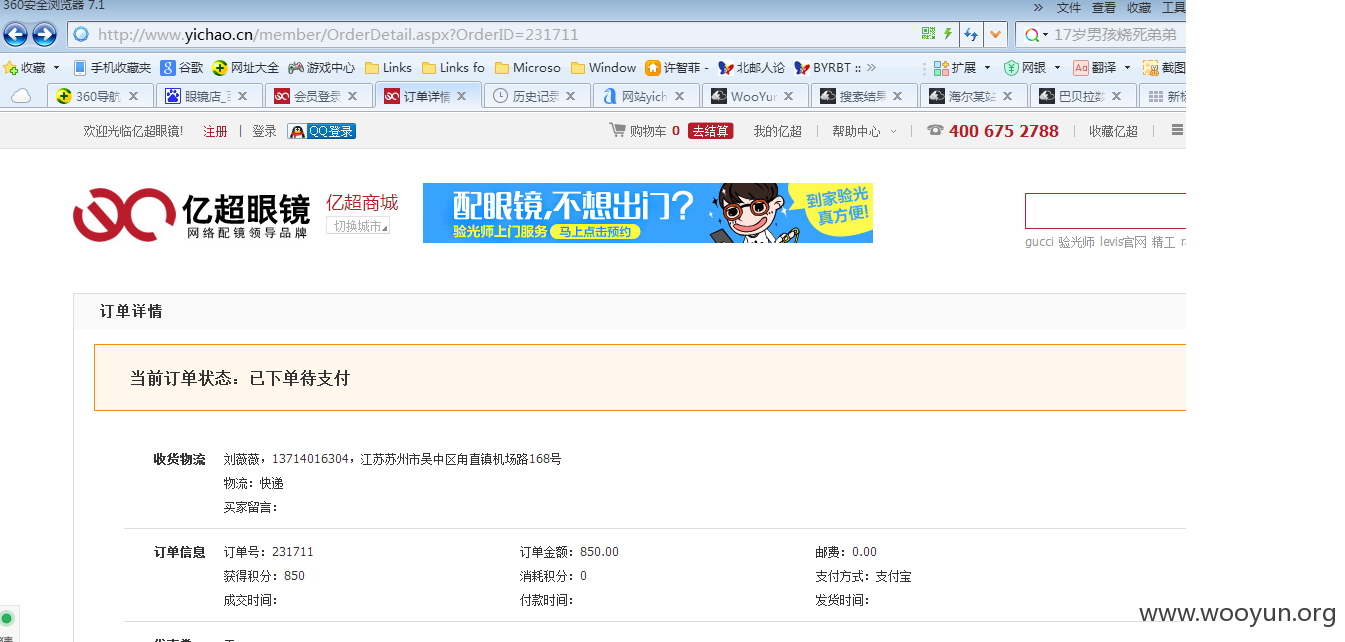The width and height of the screenshot is (1345, 642).
Task: Open the 收藏 menu in title bar
Action: tap(1139, 8)
